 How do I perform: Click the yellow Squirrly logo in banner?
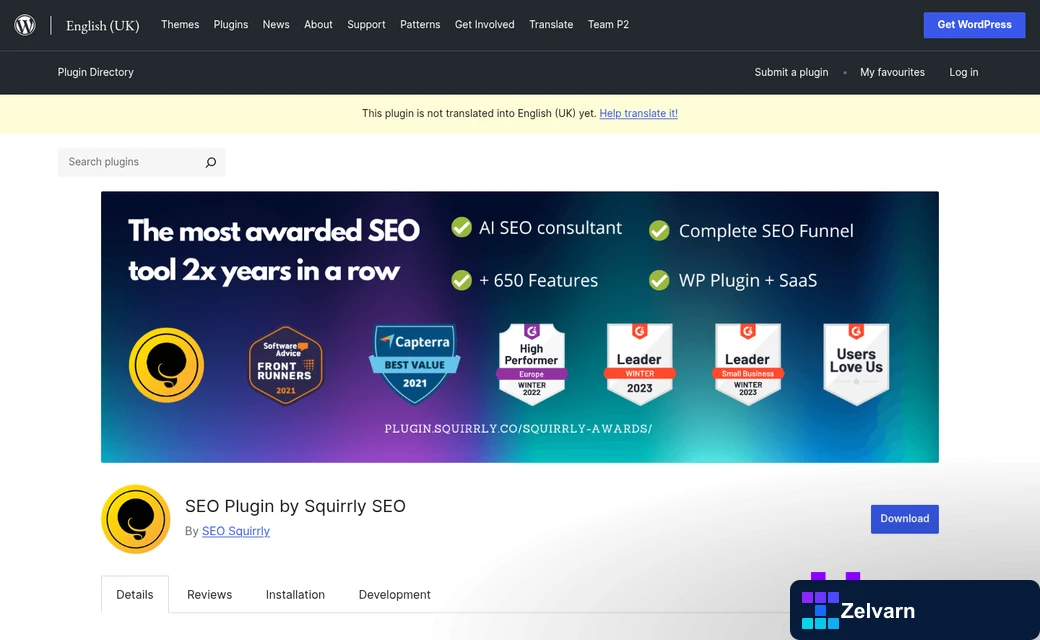[166, 365]
